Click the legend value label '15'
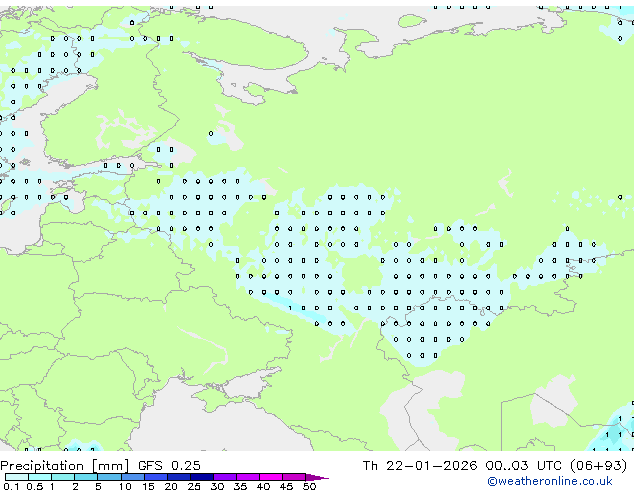 tap(148, 486)
